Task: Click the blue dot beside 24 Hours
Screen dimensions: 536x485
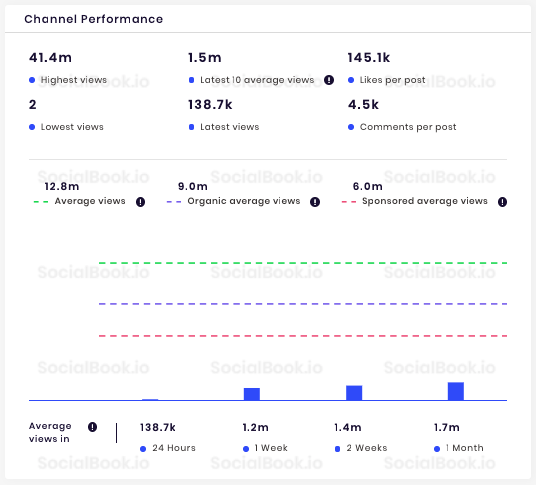Action: point(143,449)
